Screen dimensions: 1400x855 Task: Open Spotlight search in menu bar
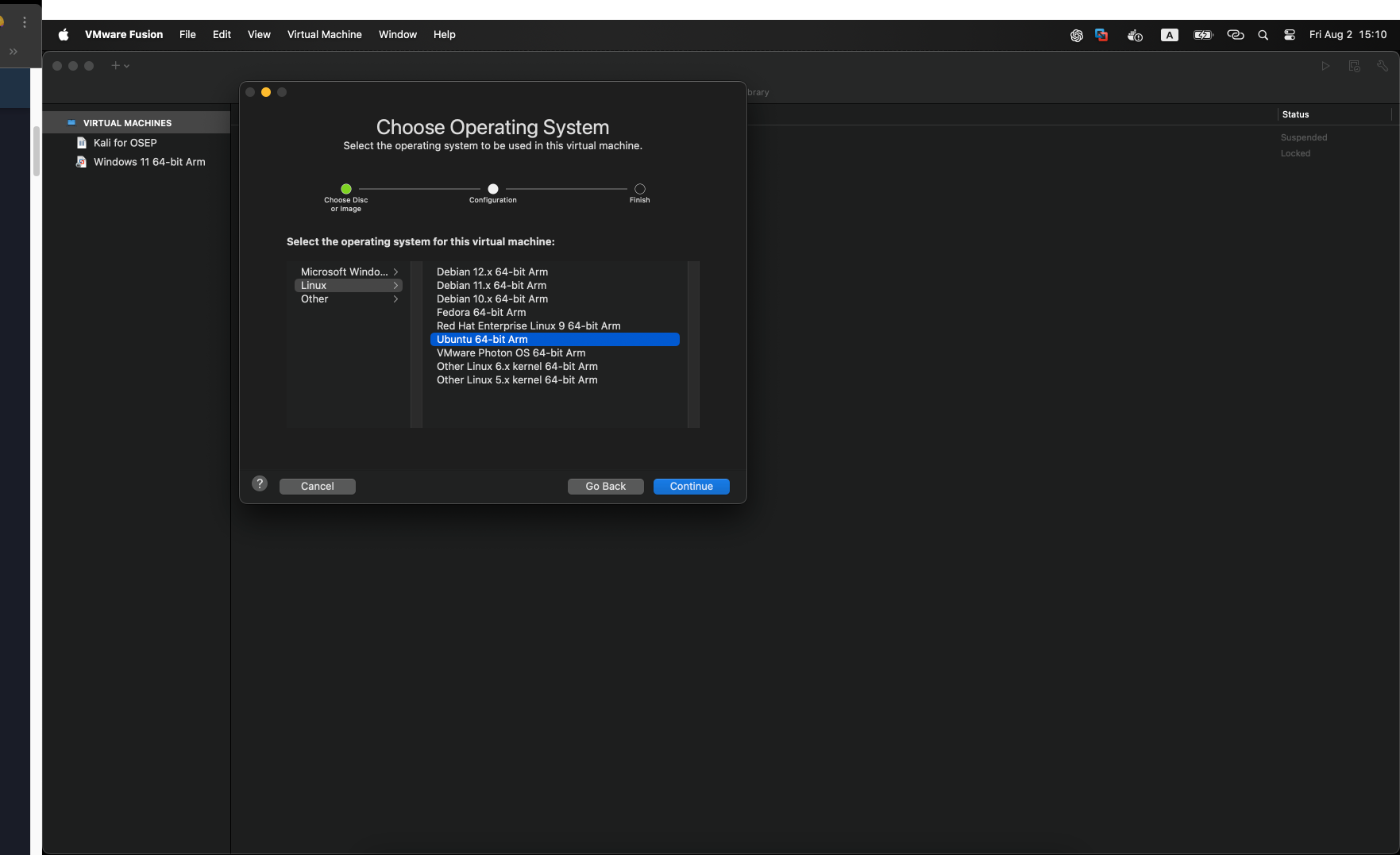coord(1263,35)
